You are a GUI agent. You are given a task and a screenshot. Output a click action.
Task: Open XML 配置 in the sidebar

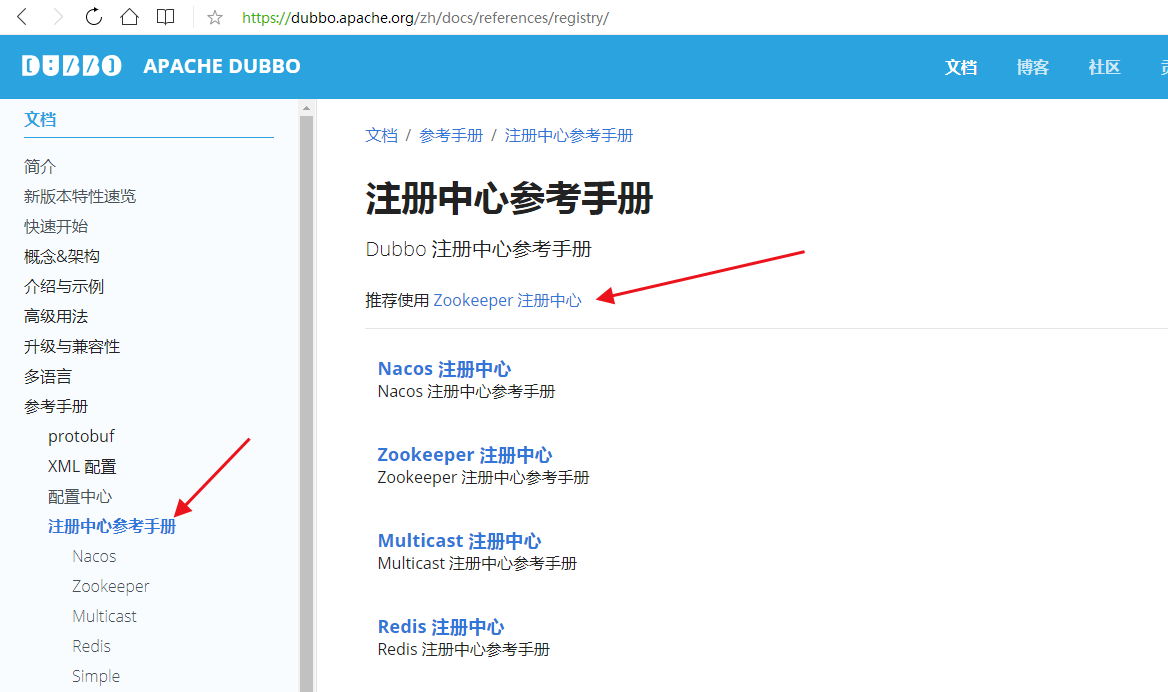(x=82, y=467)
